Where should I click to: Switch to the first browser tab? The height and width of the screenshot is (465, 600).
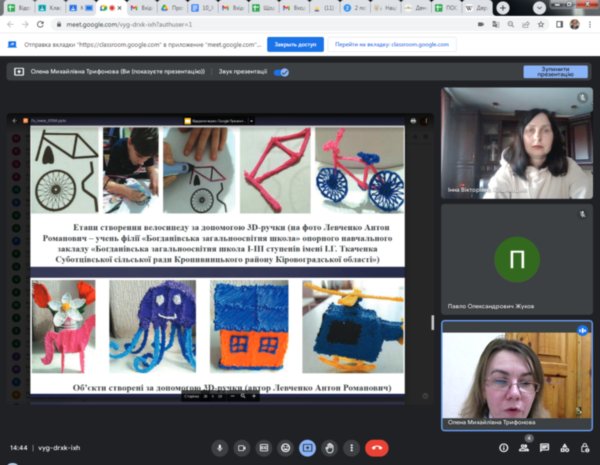click(14, 7)
